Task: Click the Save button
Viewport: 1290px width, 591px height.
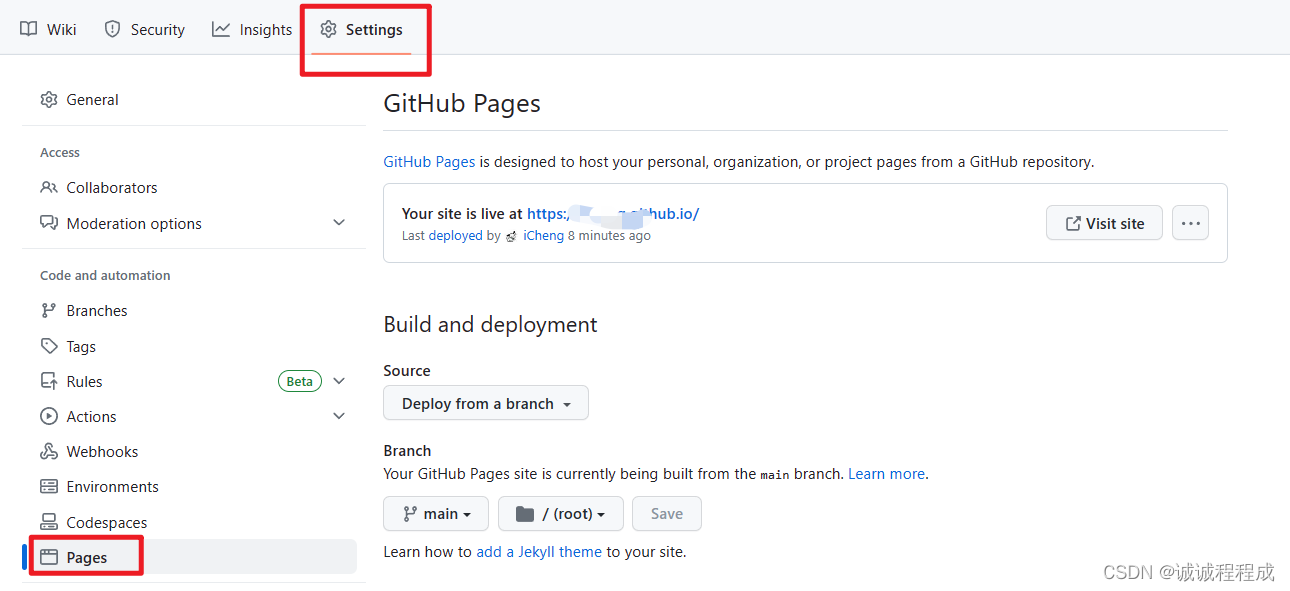Action: coord(666,513)
